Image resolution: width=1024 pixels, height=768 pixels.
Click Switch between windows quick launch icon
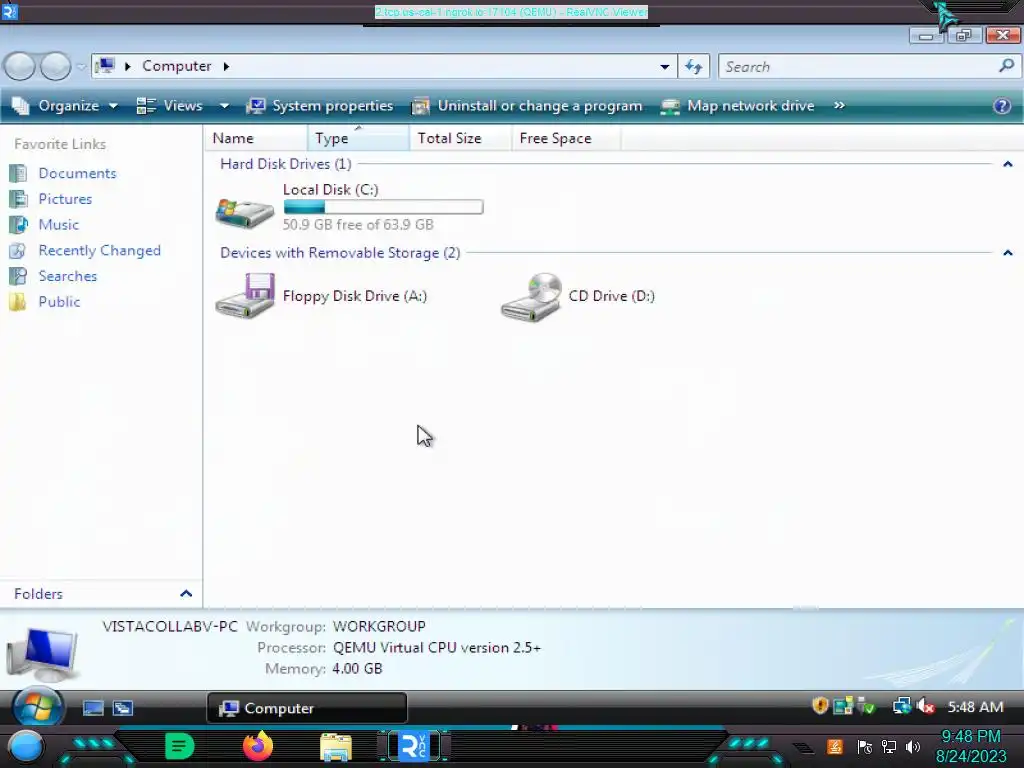[x=123, y=708]
